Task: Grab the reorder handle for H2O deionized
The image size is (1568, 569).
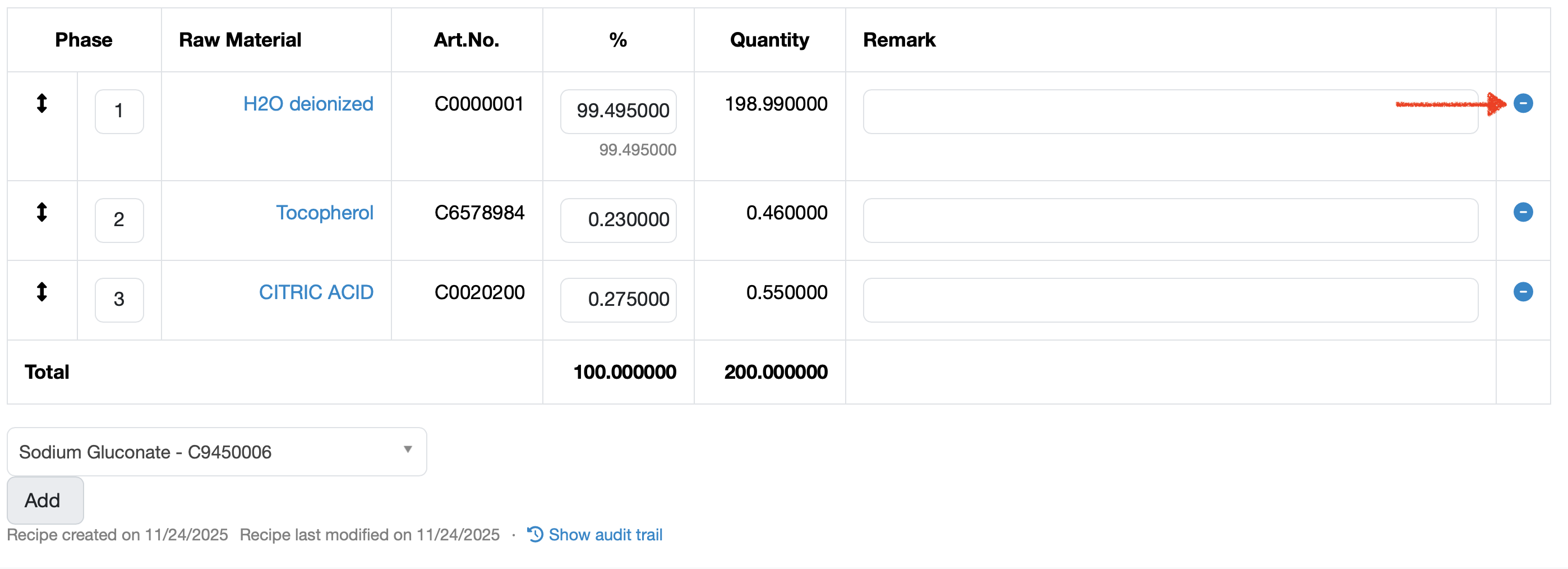Action: 41,104
